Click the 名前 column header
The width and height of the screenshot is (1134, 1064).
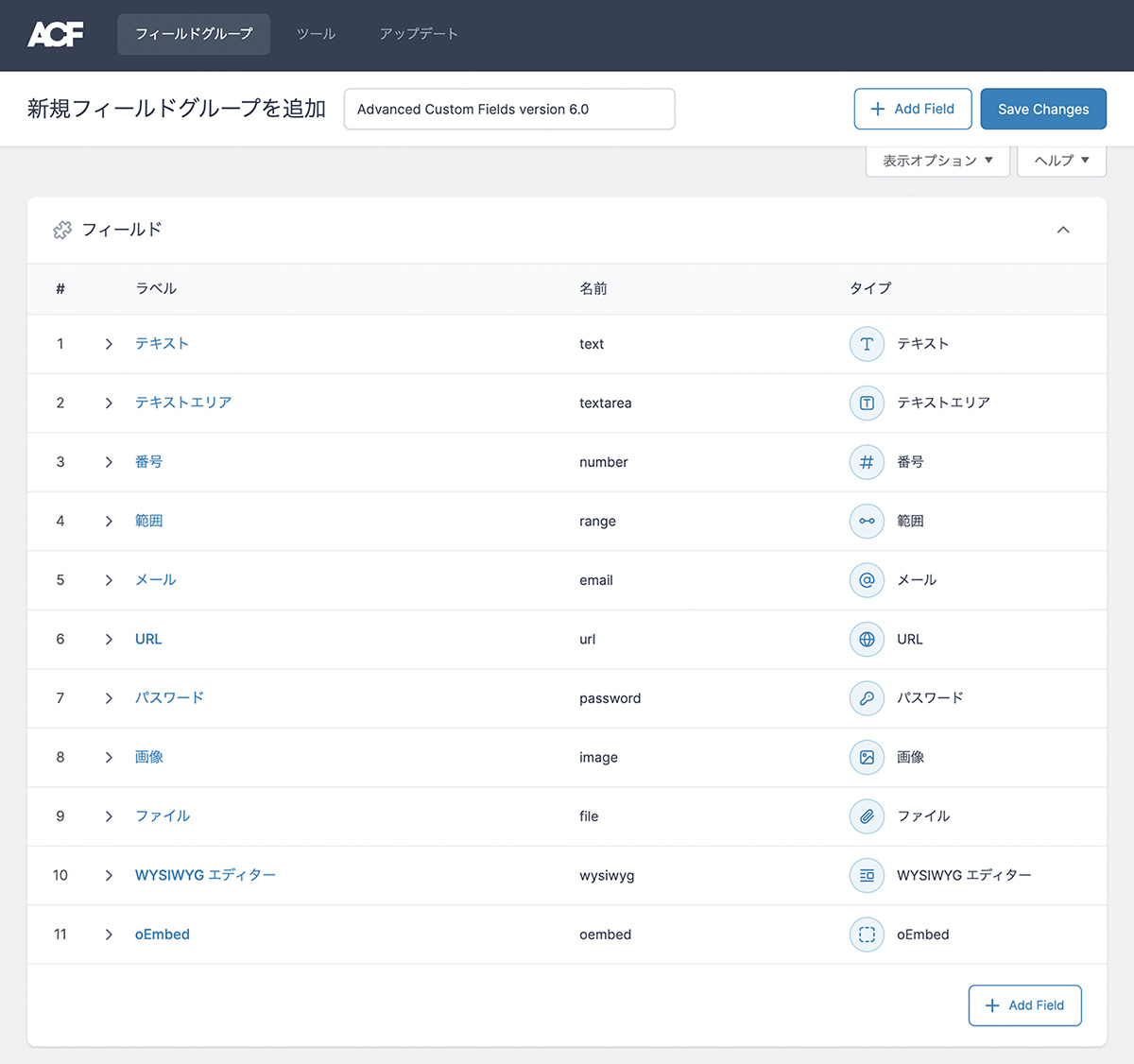point(593,288)
